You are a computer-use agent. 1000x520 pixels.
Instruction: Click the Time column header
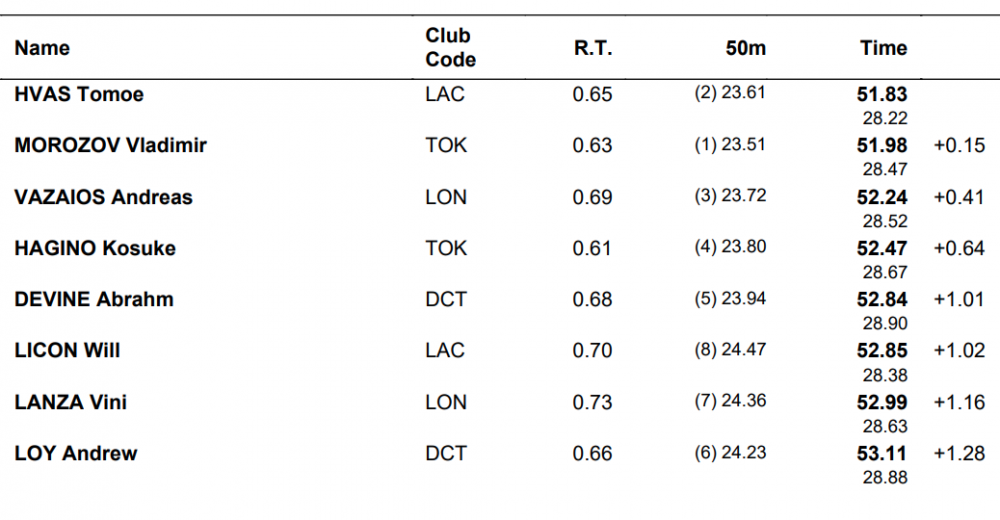883,48
